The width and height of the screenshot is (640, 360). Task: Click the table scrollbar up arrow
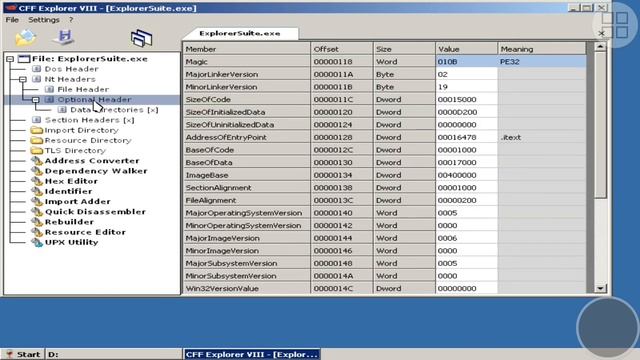pos(600,47)
